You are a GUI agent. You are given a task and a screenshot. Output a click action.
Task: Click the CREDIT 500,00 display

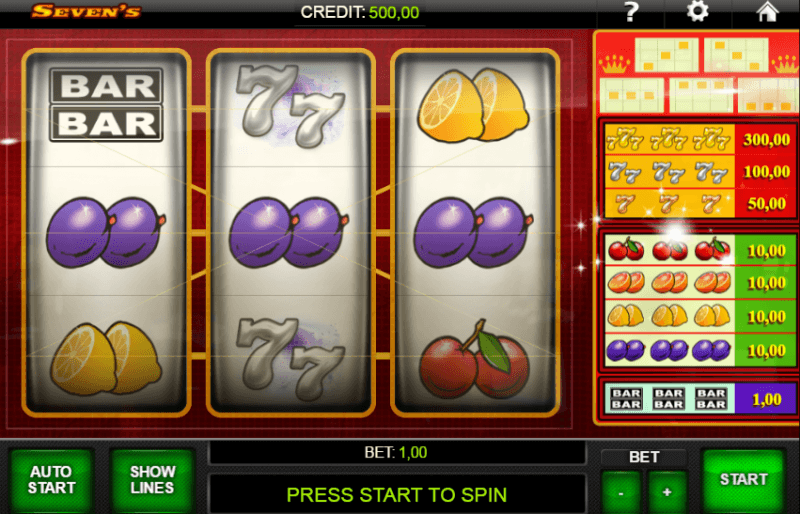360,12
